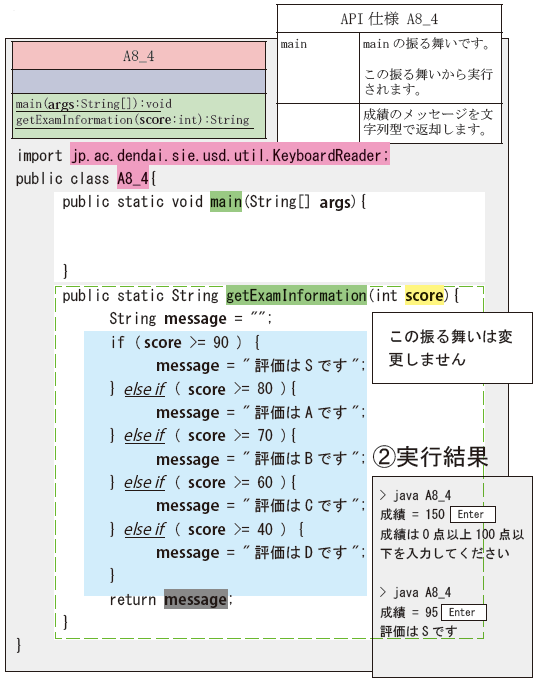
Task: Click the green-highlighted 'main' method name
Action: tap(226, 202)
